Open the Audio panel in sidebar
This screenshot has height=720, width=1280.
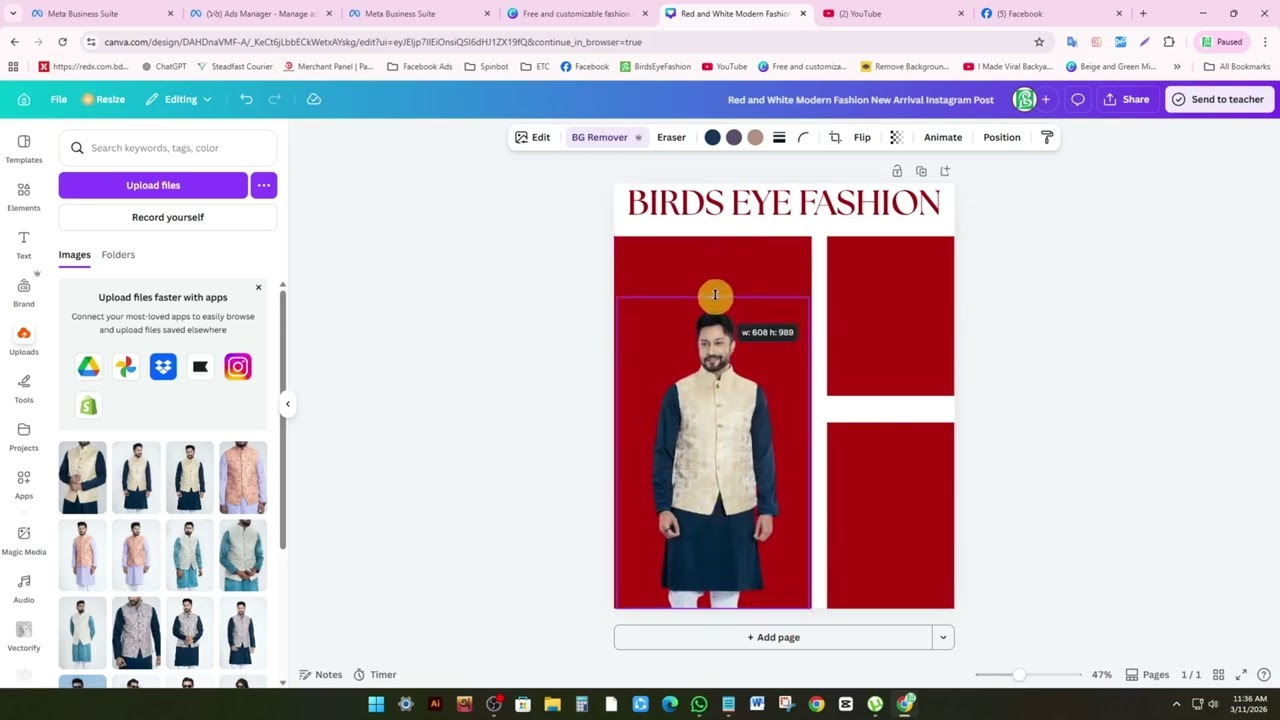24,588
